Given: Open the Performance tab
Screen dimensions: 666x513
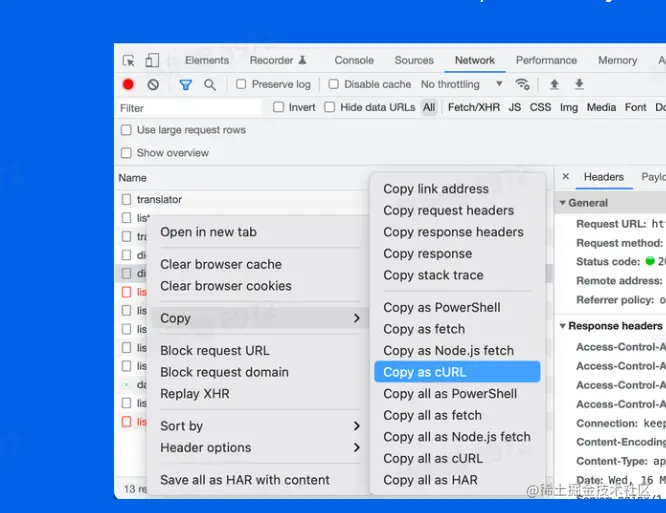Looking at the screenshot, I should (x=546, y=60).
